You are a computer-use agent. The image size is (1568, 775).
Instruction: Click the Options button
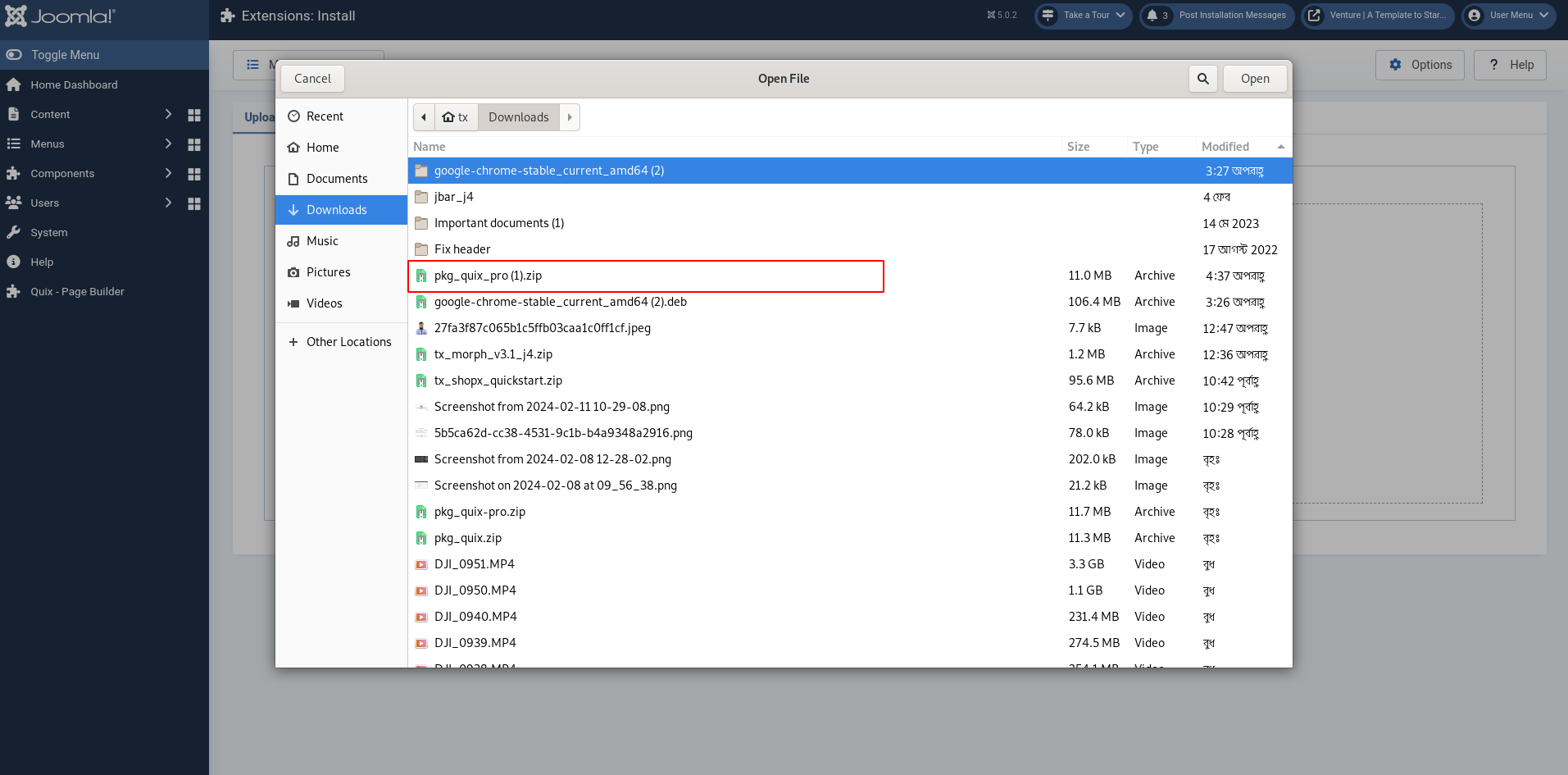pos(1420,65)
